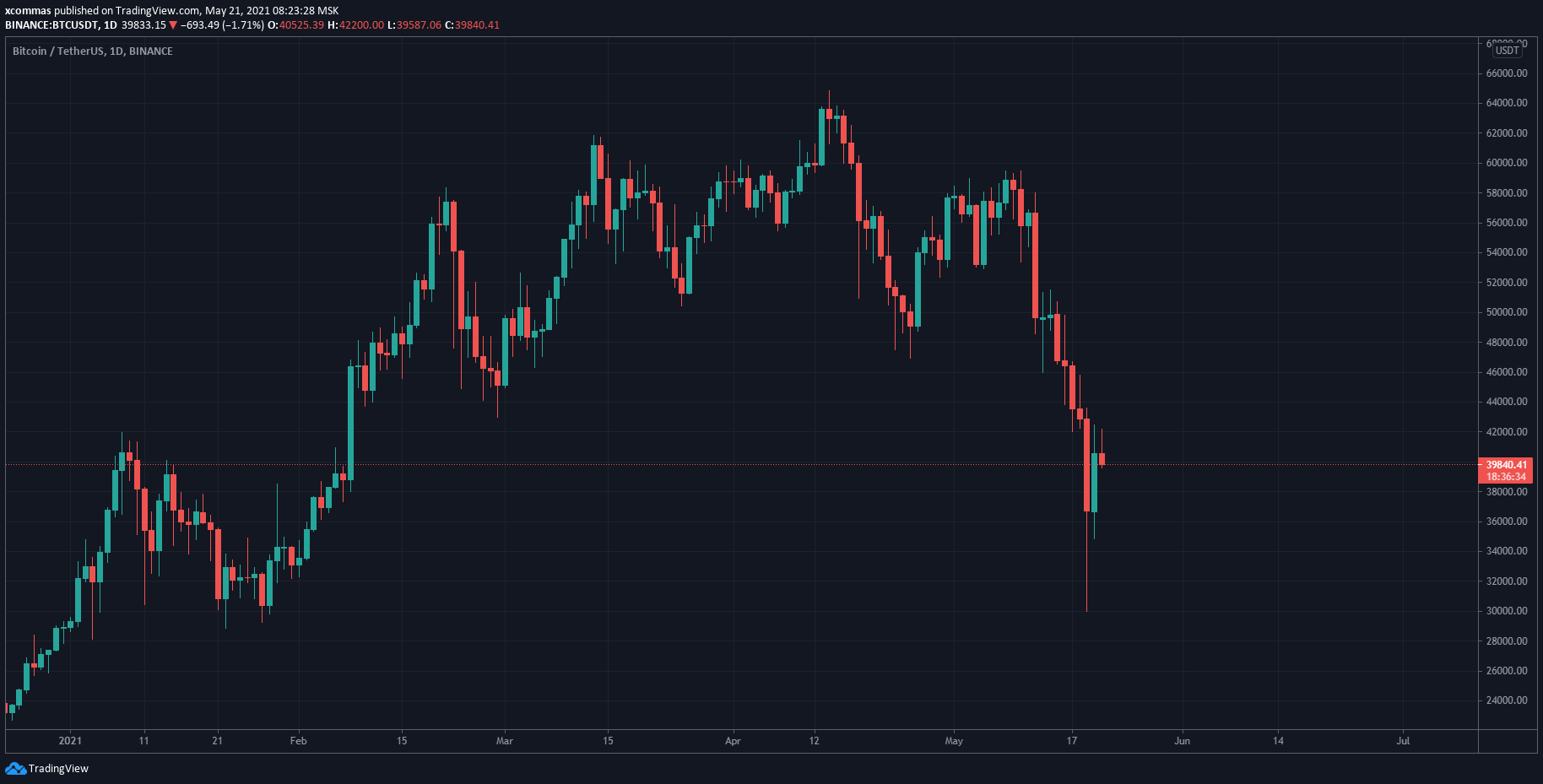
Task: Click the change value −693.49 (−1.71%)
Action: click(x=222, y=25)
